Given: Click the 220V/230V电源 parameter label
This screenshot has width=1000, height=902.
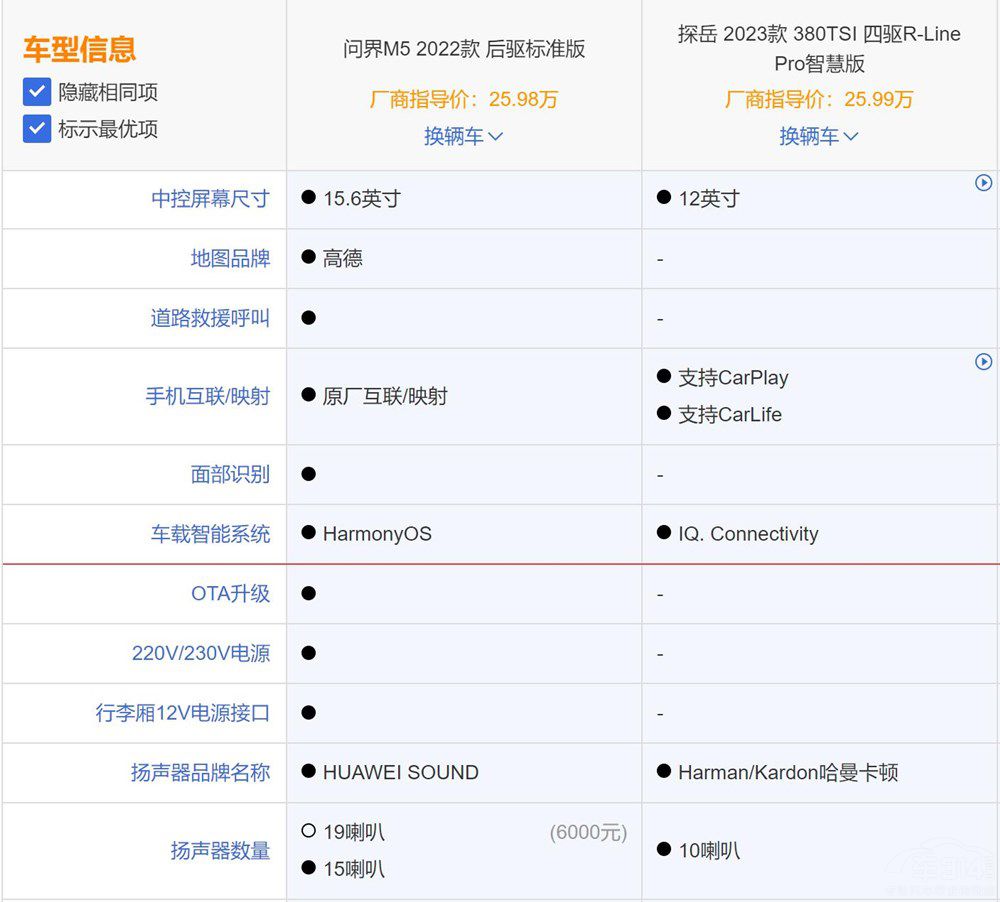Looking at the screenshot, I should pos(201,653).
